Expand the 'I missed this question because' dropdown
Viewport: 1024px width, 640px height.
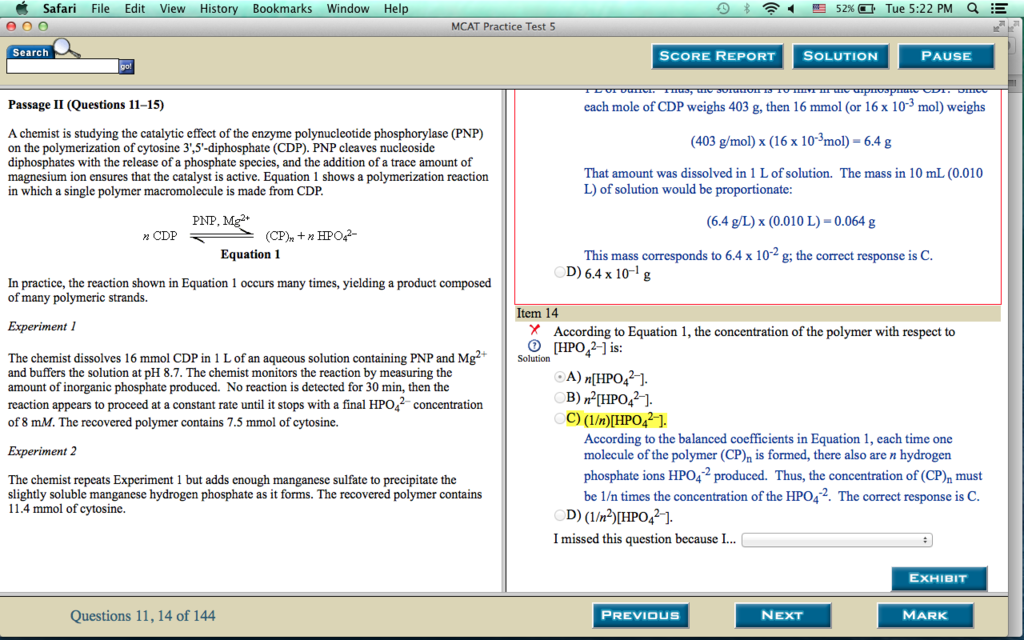click(x=836, y=540)
